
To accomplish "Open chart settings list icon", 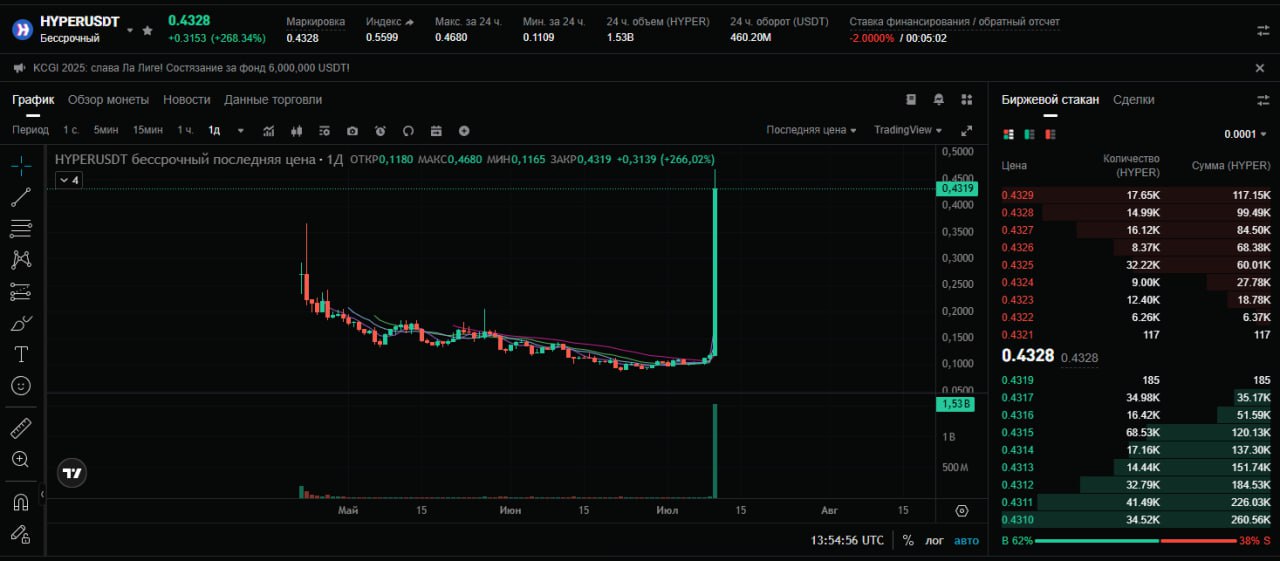I will click(x=324, y=131).
